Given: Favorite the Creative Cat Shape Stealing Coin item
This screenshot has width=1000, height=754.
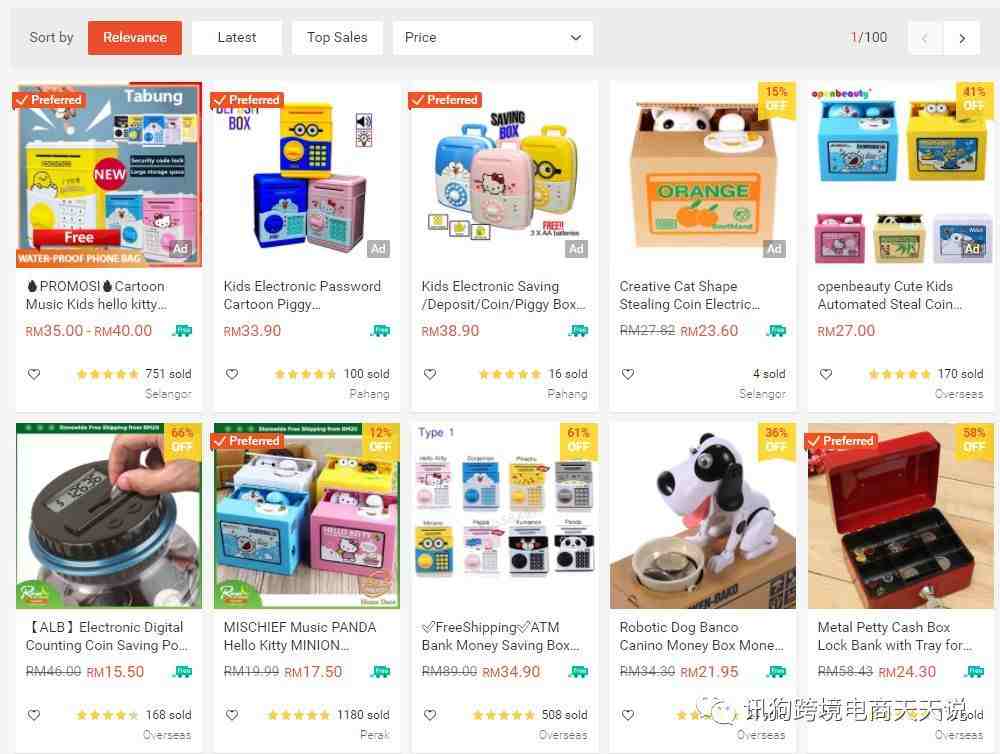Looking at the screenshot, I should pos(628,374).
